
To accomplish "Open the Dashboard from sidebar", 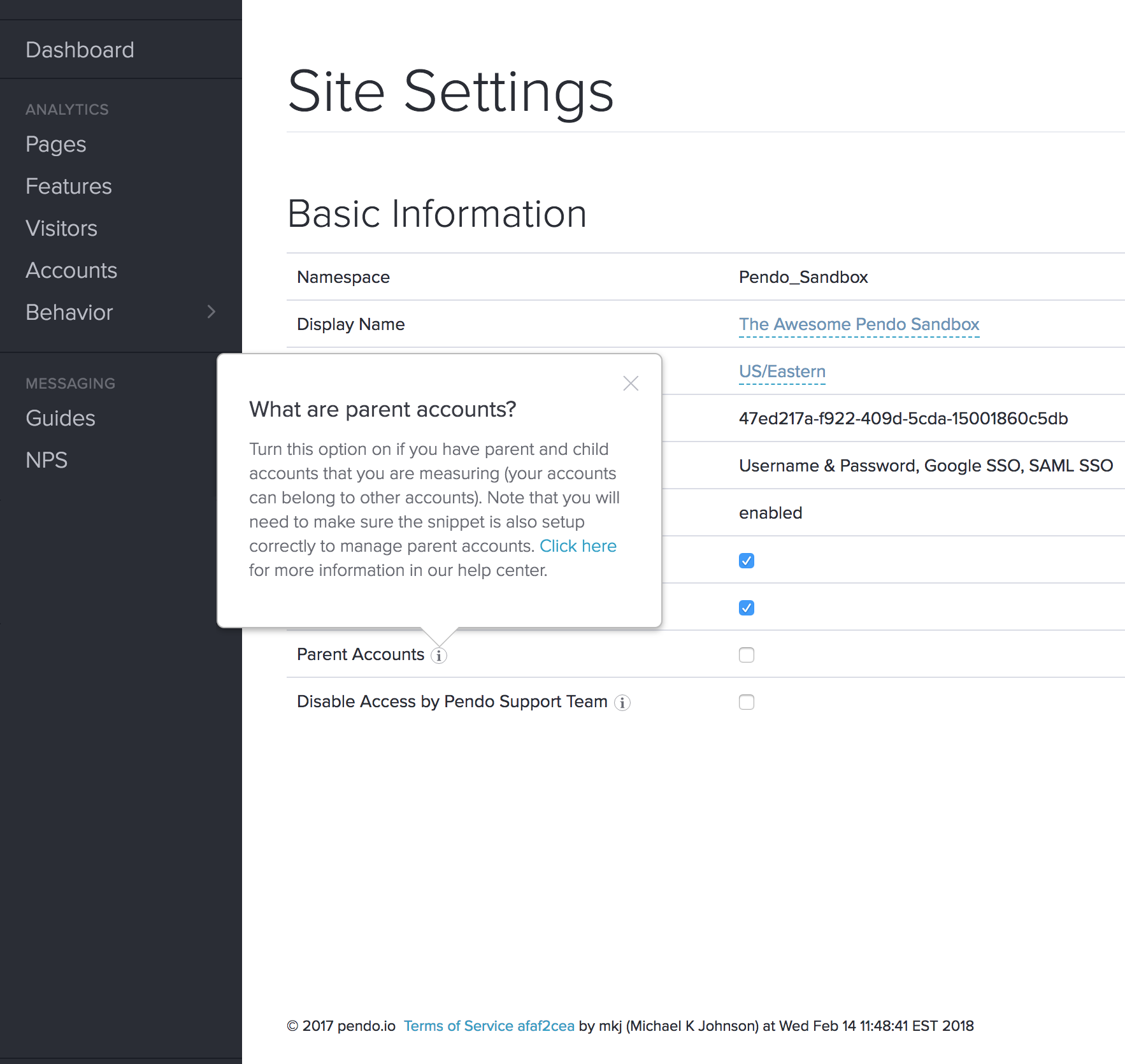I will pos(80,50).
